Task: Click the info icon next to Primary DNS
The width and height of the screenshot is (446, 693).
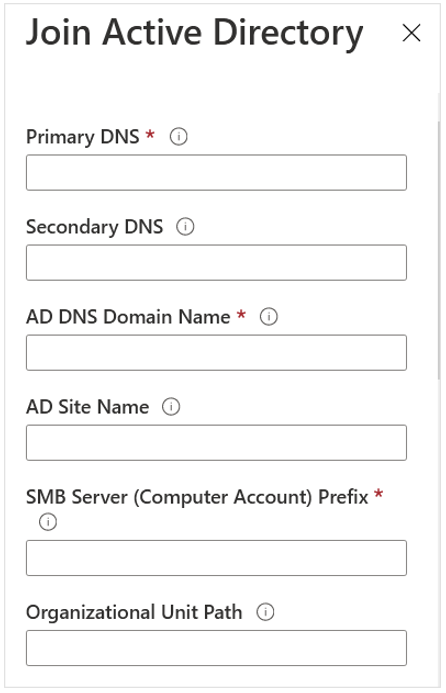Action: coord(179,137)
